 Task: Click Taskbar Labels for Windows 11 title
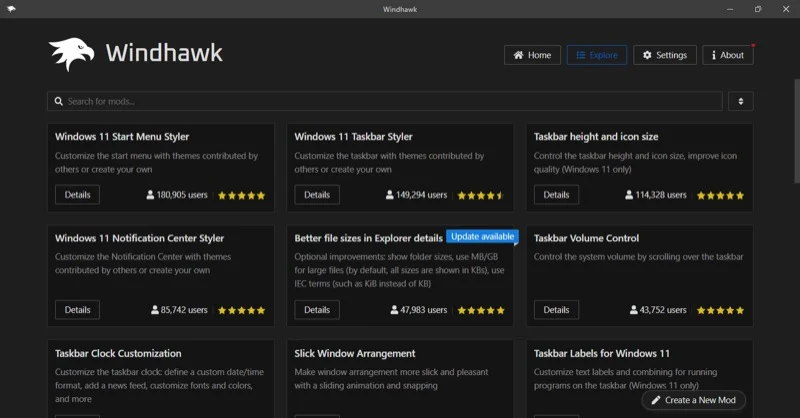click(602, 354)
